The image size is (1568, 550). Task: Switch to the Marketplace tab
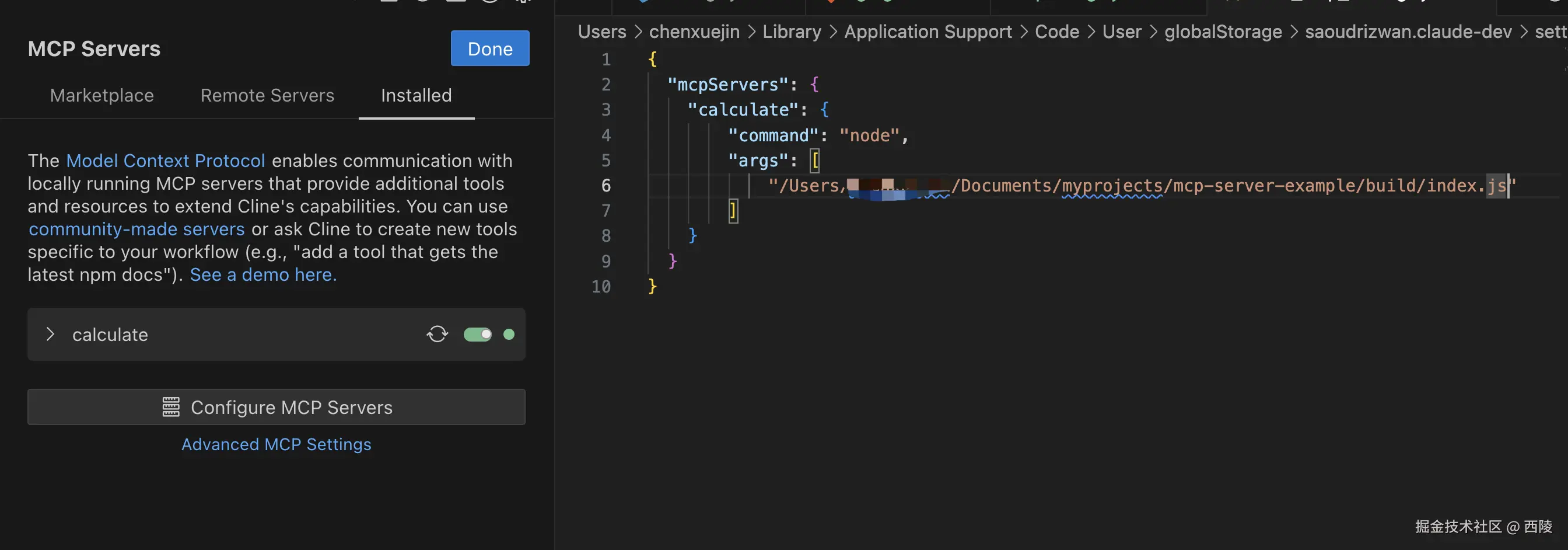(101, 96)
